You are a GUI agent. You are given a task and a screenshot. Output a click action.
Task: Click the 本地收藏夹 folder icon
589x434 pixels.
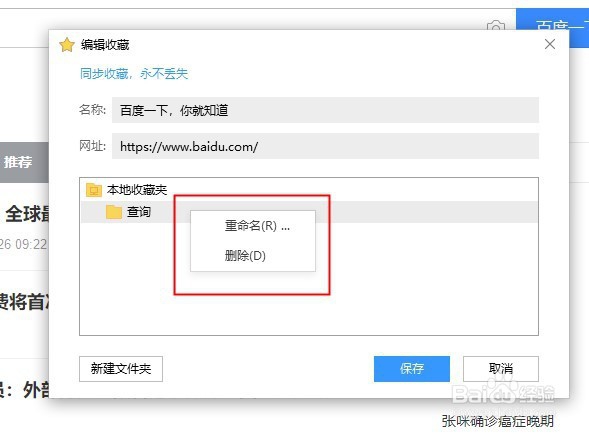pos(94,190)
